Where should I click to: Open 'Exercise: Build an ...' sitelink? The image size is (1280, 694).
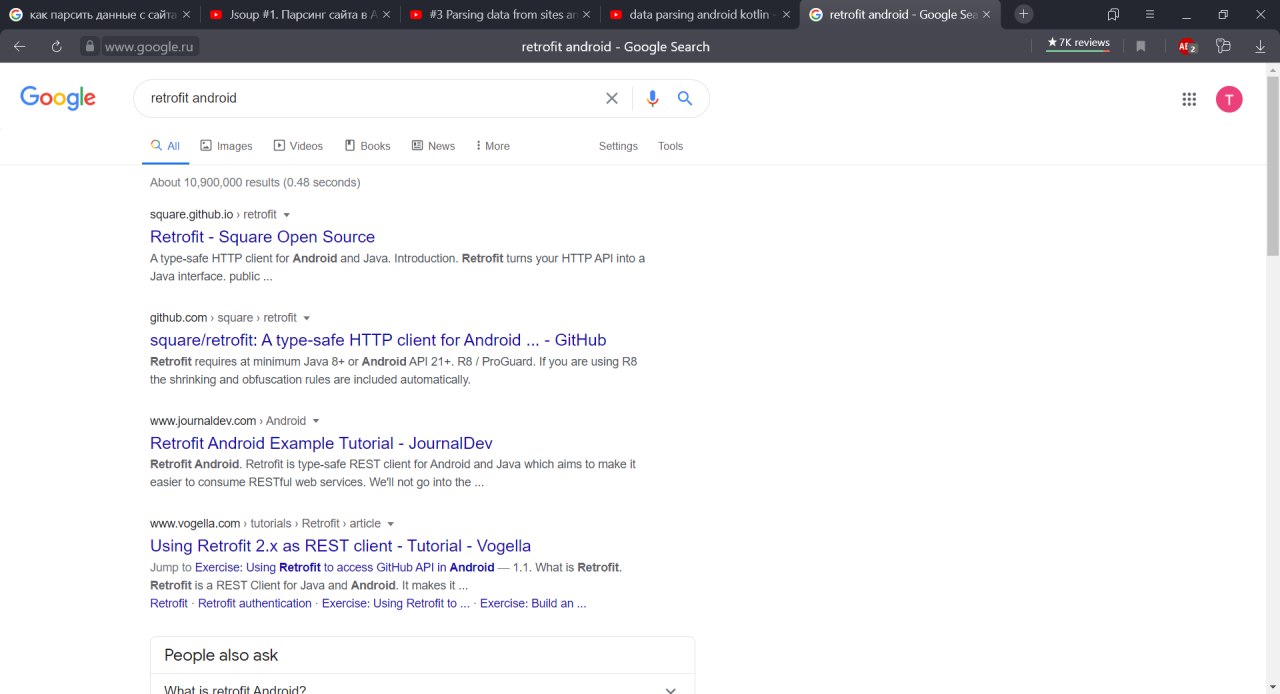point(533,603)
